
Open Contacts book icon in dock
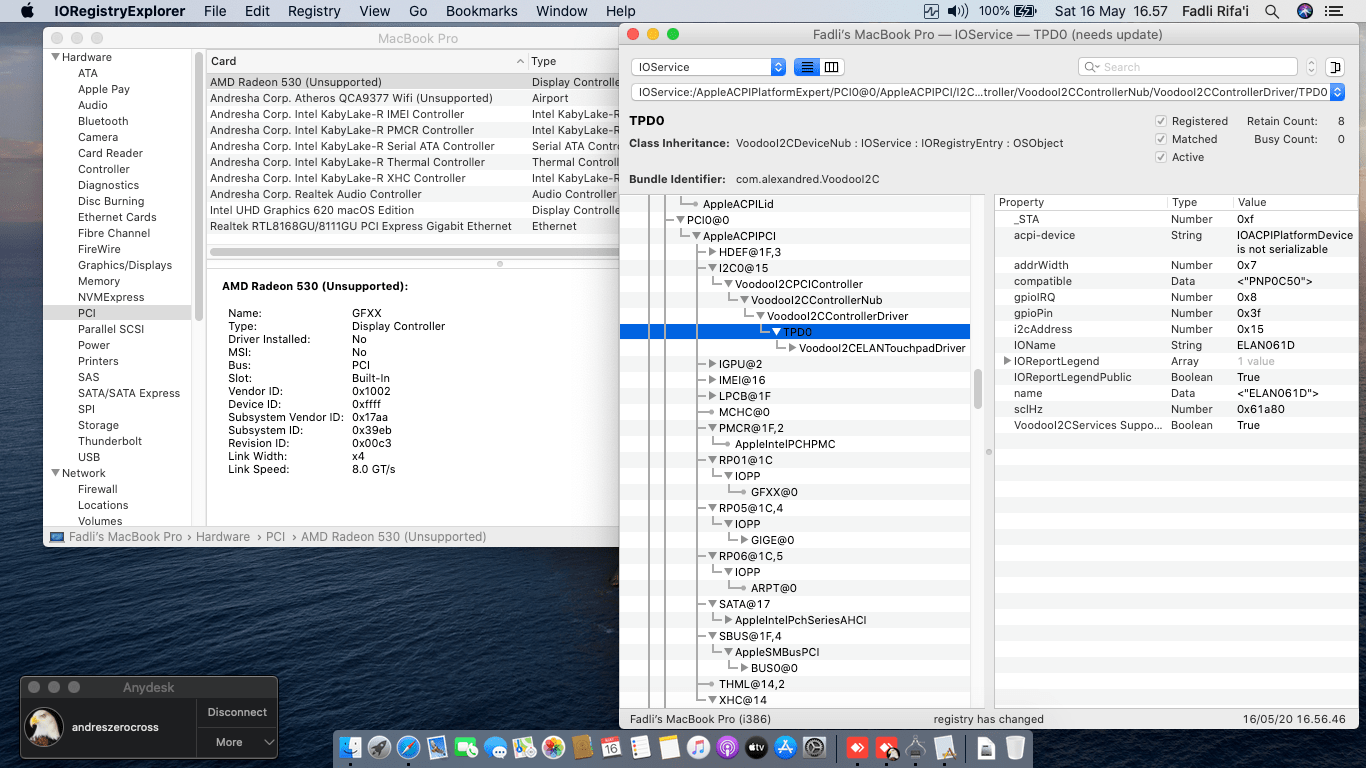coord(583,747)
